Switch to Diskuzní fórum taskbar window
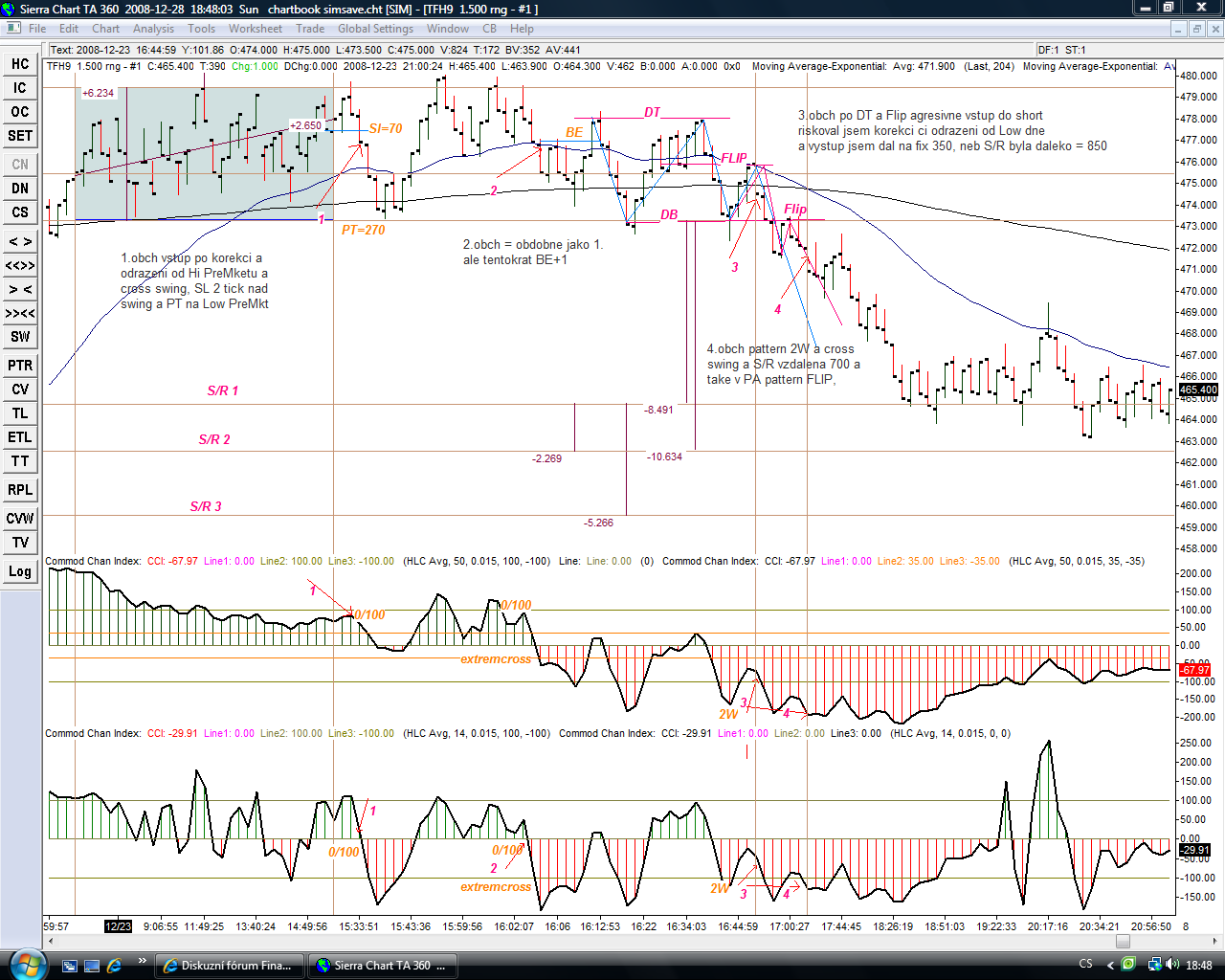1225x980 pixels. pyautogui.click(x=229, y=966)
